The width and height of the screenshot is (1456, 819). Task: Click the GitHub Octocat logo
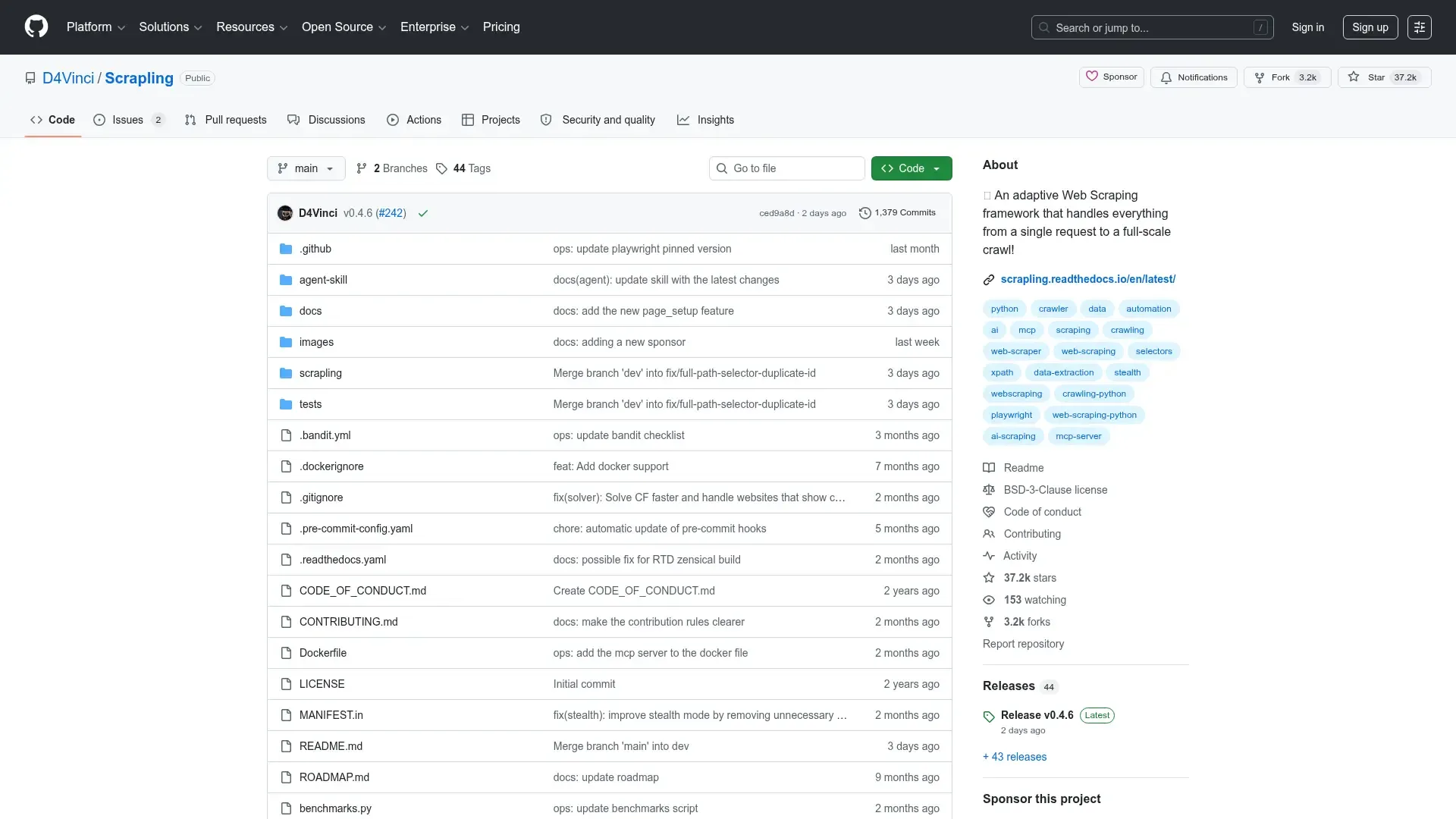36,27
